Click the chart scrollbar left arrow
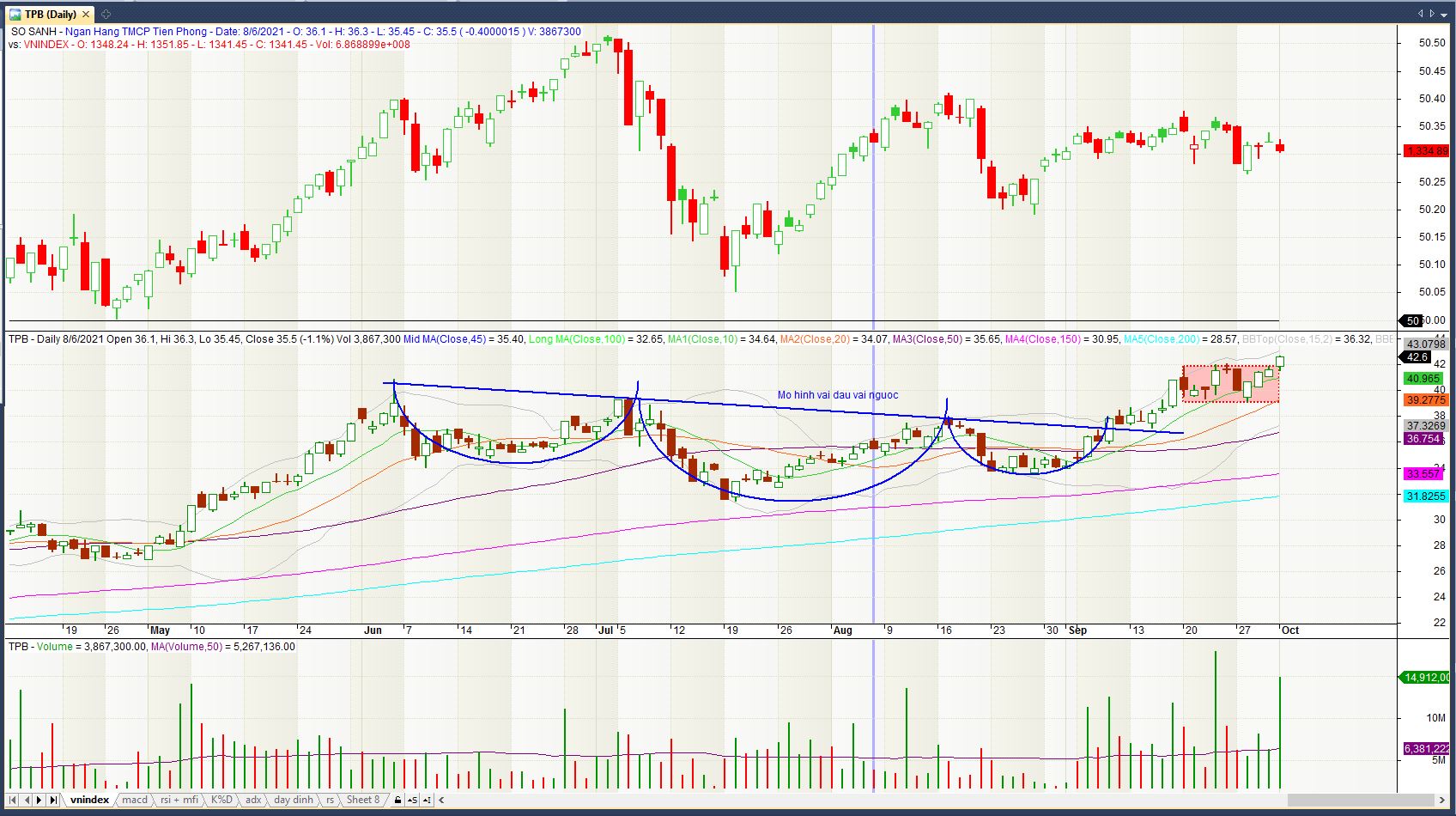This screenshot has width=1456, height=816. coord(442,800)
